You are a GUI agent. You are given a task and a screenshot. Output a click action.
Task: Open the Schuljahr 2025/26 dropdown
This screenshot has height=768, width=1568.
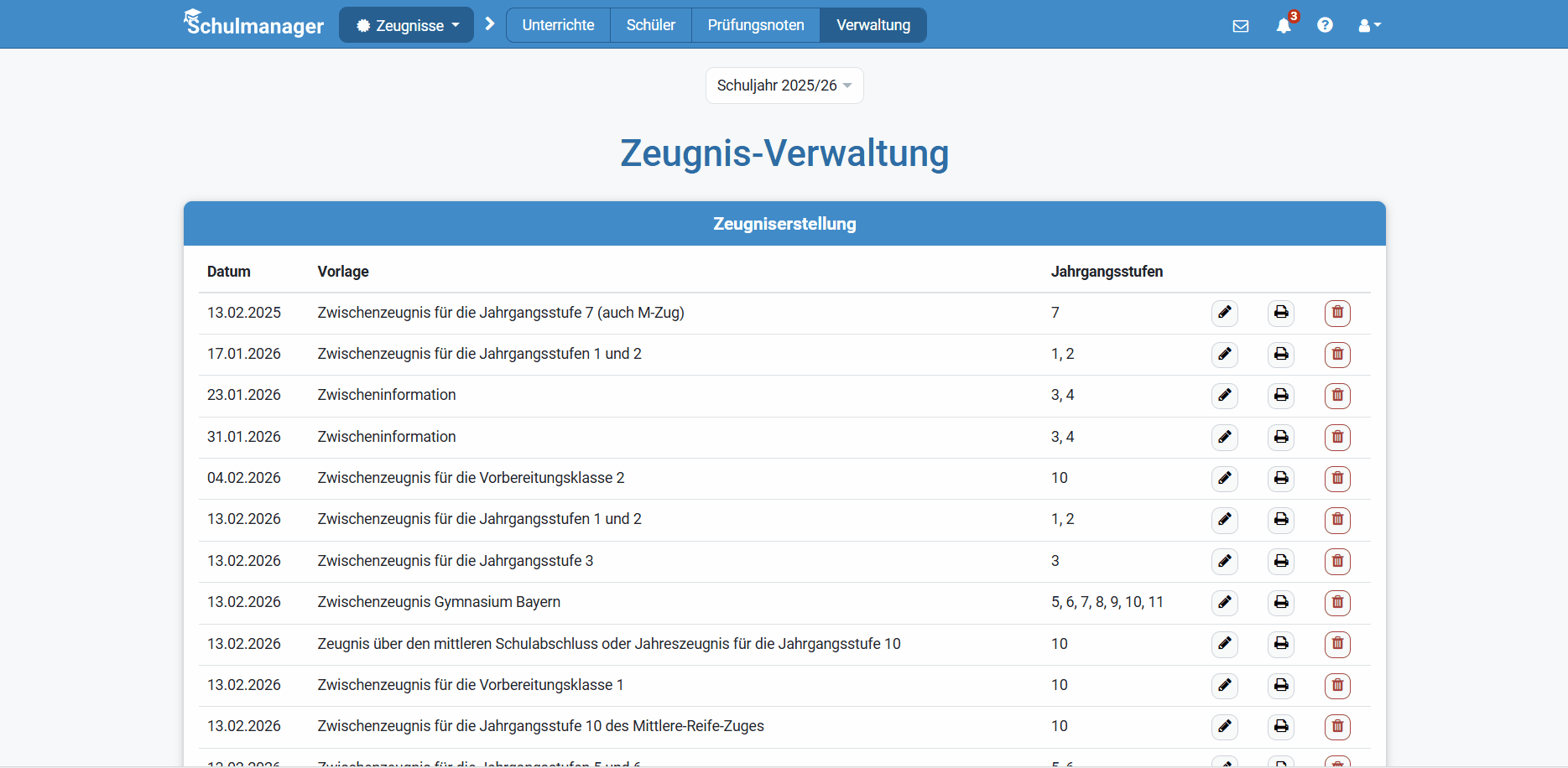[x=784, y=85]
